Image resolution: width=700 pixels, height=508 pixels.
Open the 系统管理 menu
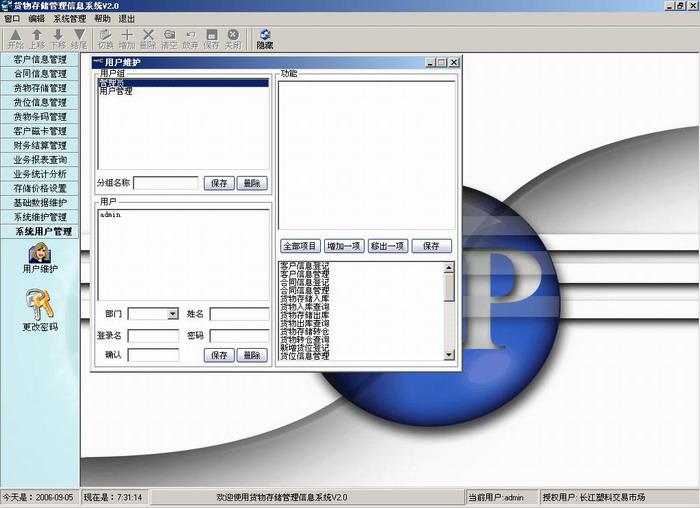click(69, 18)
